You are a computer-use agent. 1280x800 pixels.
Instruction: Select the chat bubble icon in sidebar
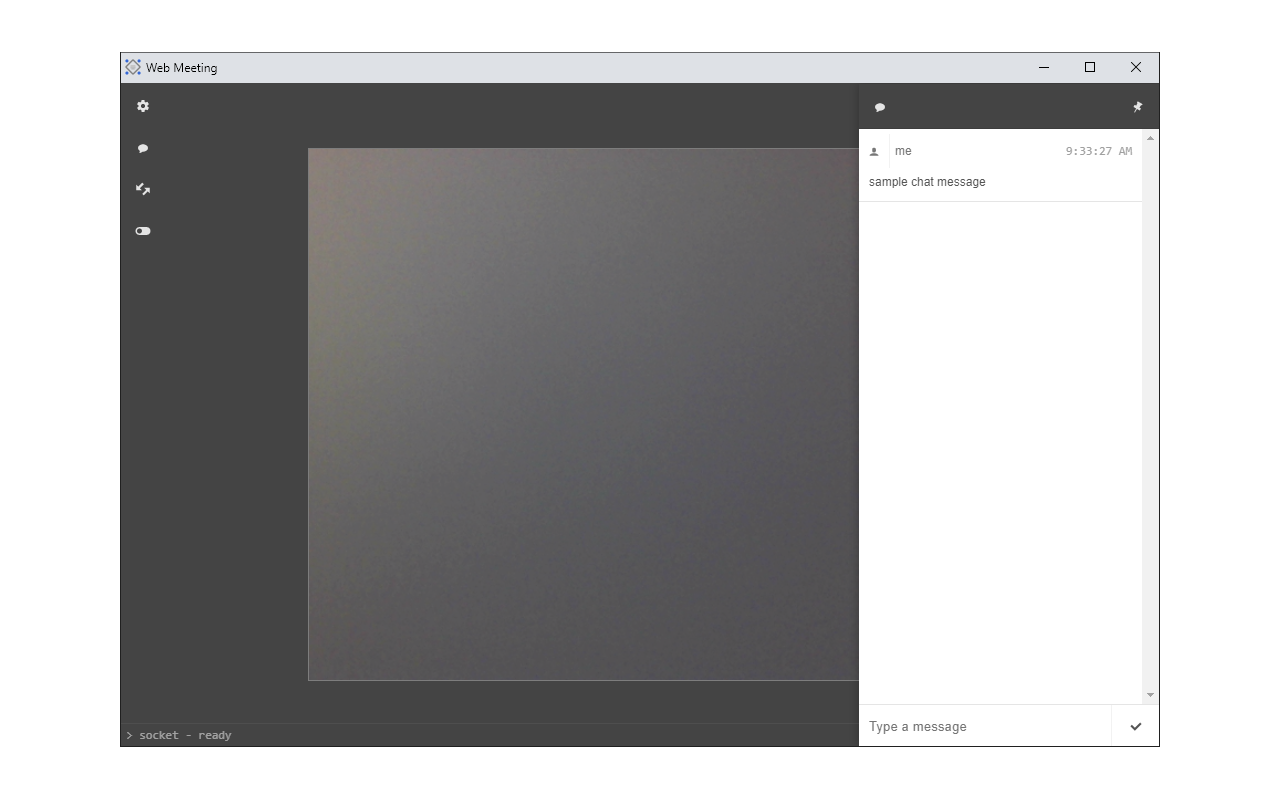click(x=143, y=148)
